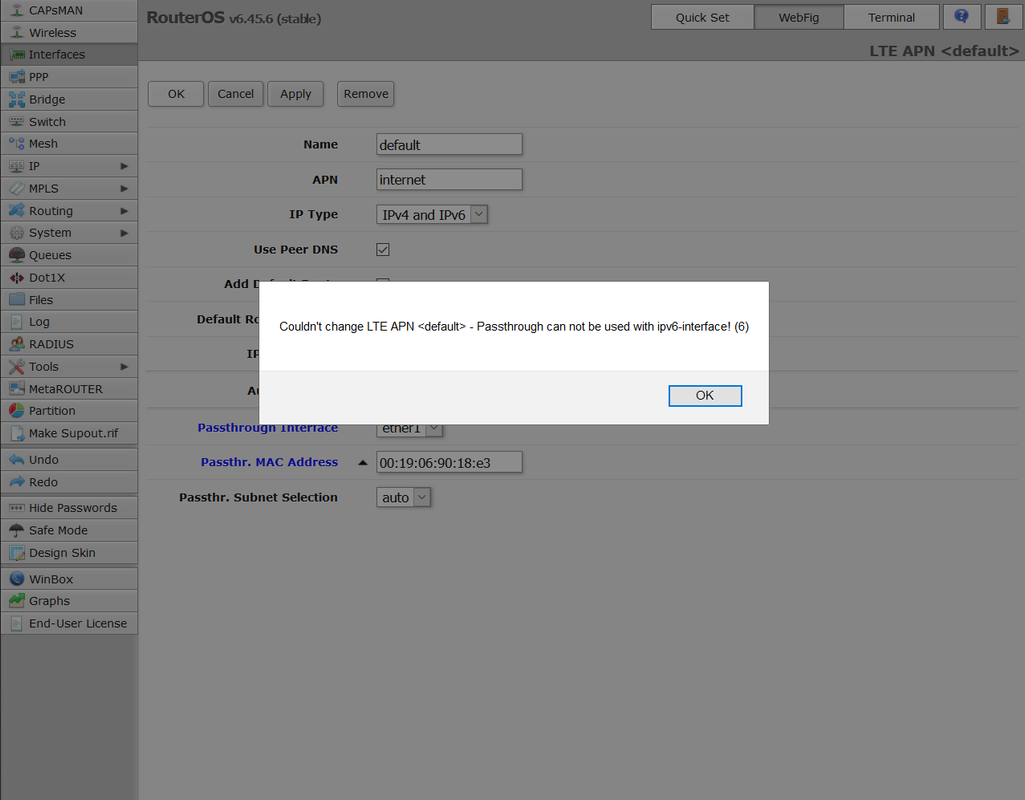Open the Passthrough Interface ether1 dropdown
Viewport: 1025px width, 800px height.
(409, 428)
